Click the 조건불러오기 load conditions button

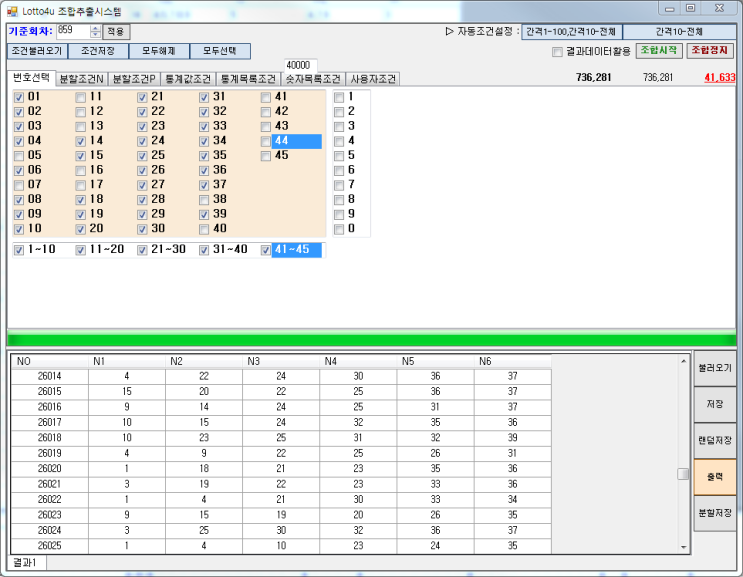(37, 51)
